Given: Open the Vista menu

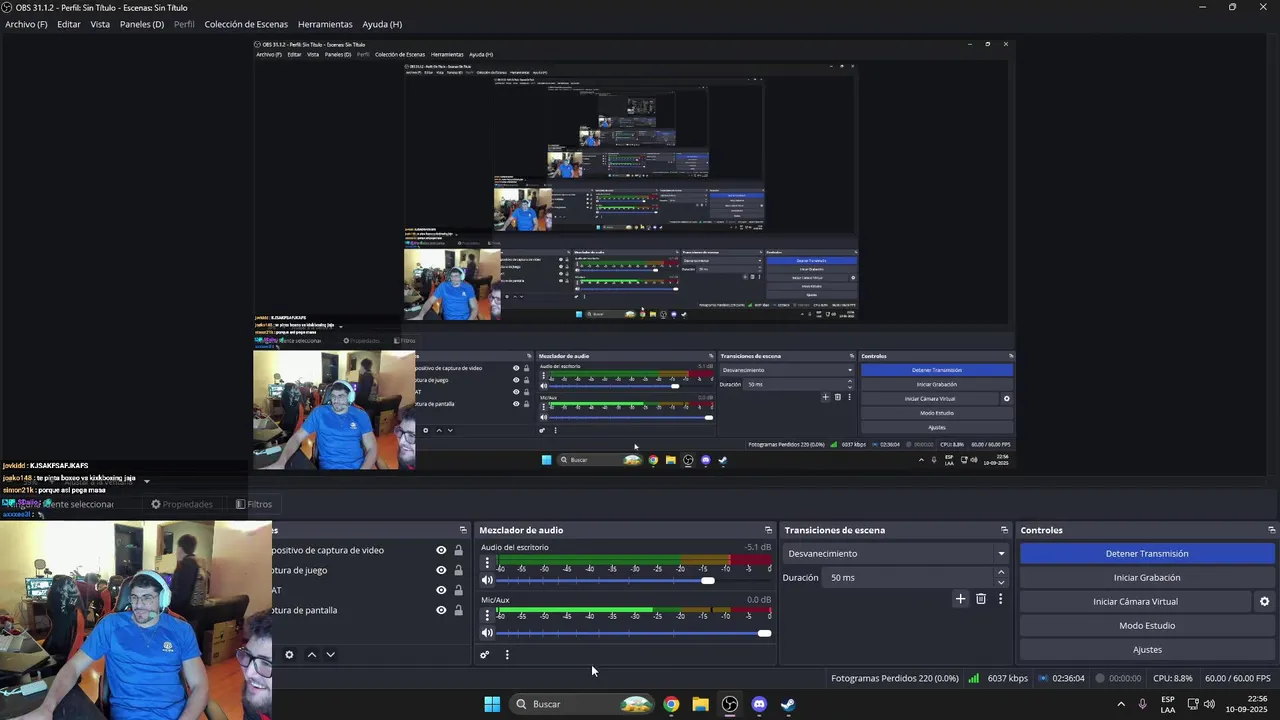Looking at the screenshot, I should (100, 24).
